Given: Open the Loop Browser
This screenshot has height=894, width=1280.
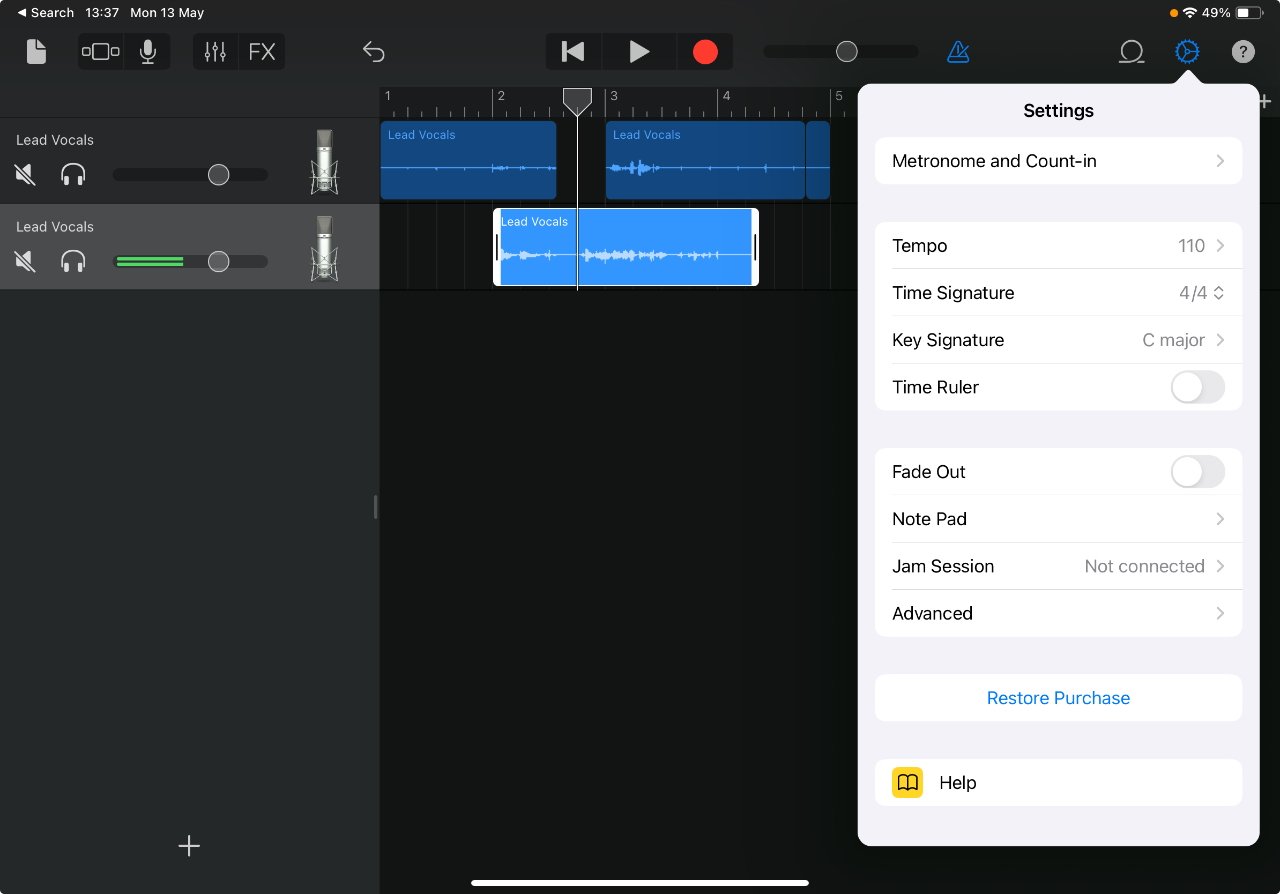Looking at the screenshot, I should (1131, 51).
